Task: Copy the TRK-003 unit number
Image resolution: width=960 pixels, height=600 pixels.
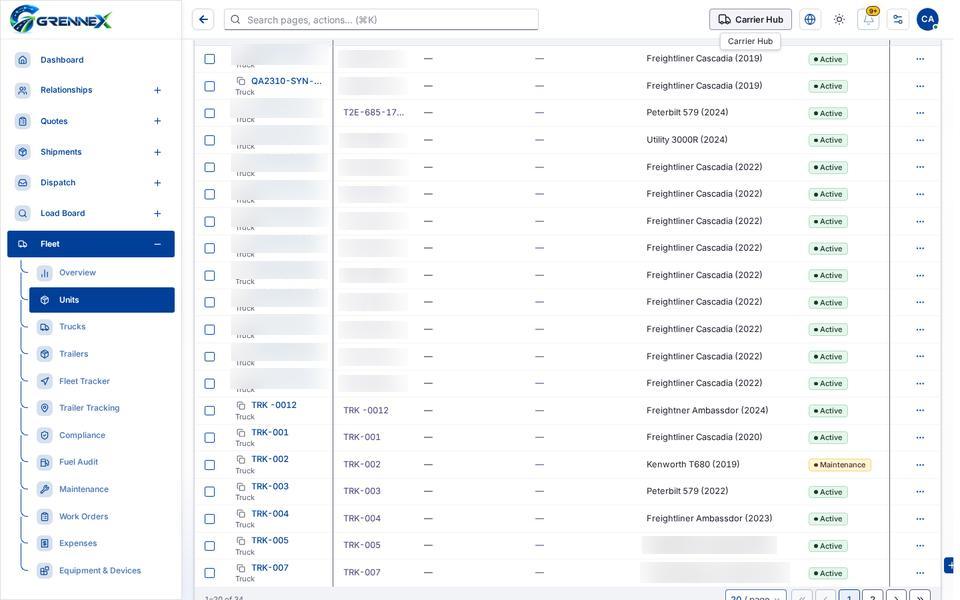Action: pos(241,487)
